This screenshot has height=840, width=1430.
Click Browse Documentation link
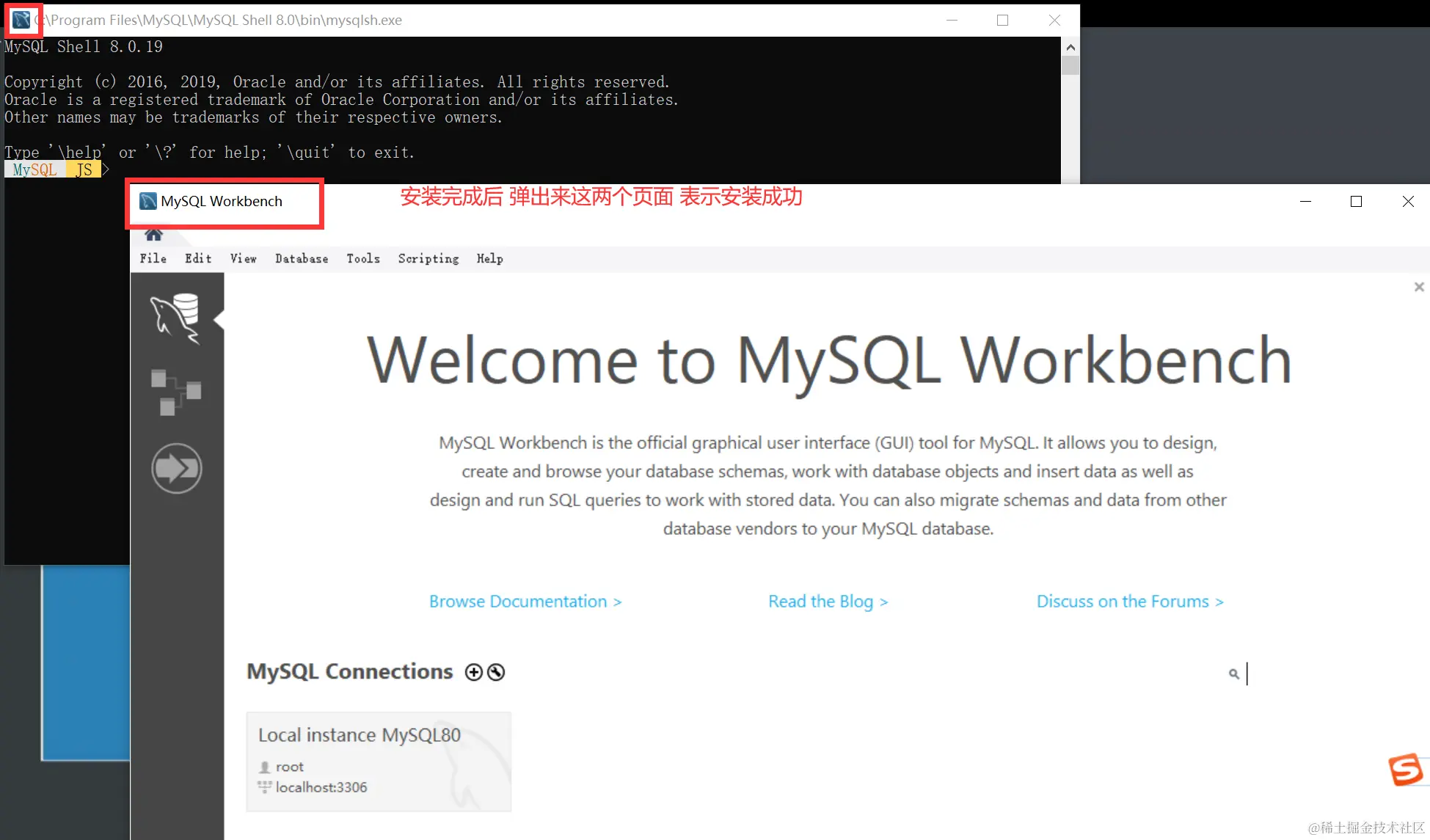click(525, 602)
